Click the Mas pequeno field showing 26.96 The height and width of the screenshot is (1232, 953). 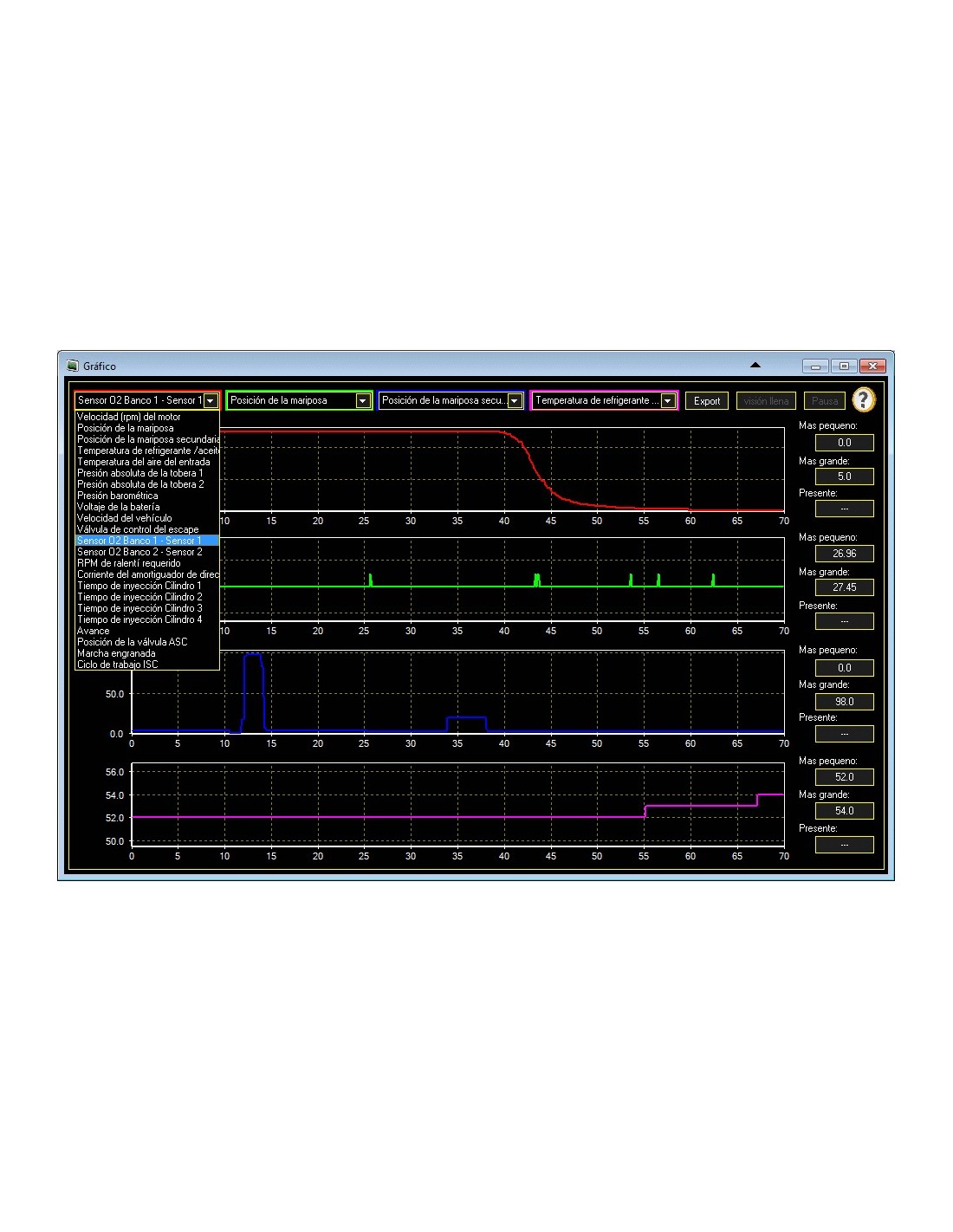click(x=844, y=554)
